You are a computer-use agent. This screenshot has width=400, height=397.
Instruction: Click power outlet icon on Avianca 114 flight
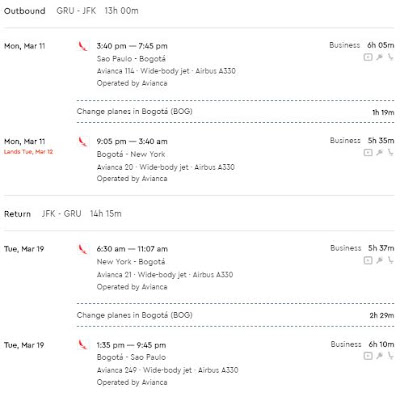pyautogui.click(x=379, y=57)
